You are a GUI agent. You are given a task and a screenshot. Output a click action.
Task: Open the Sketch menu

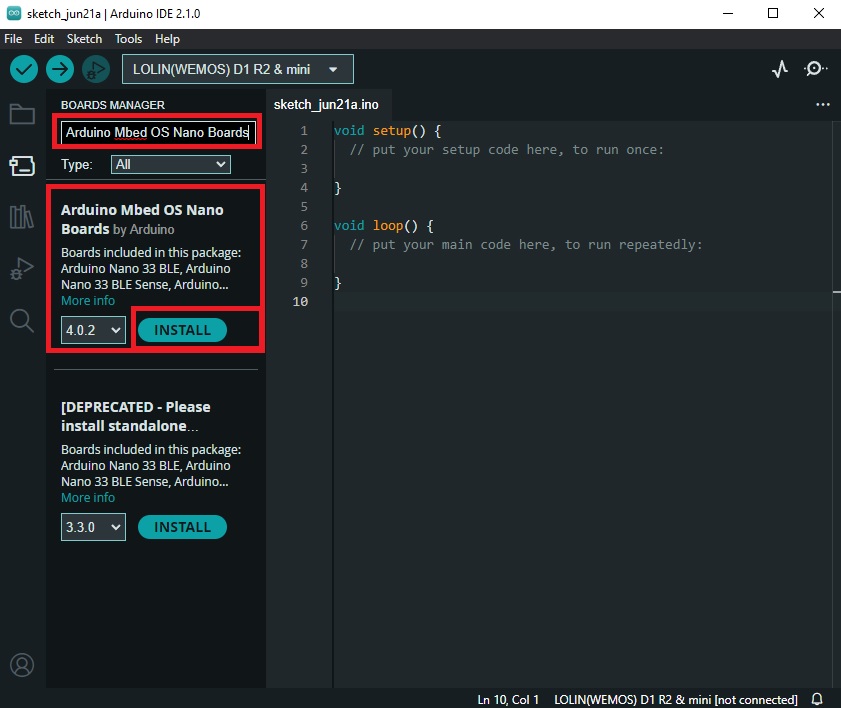point(84,39)
